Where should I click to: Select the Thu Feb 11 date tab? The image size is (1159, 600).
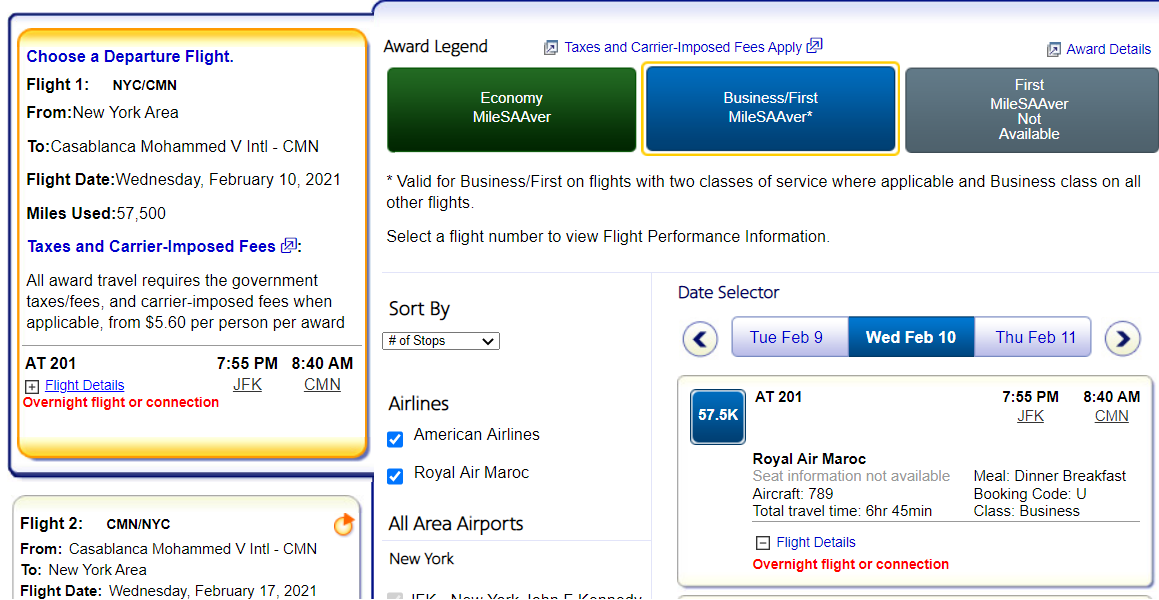point(1035,337)
